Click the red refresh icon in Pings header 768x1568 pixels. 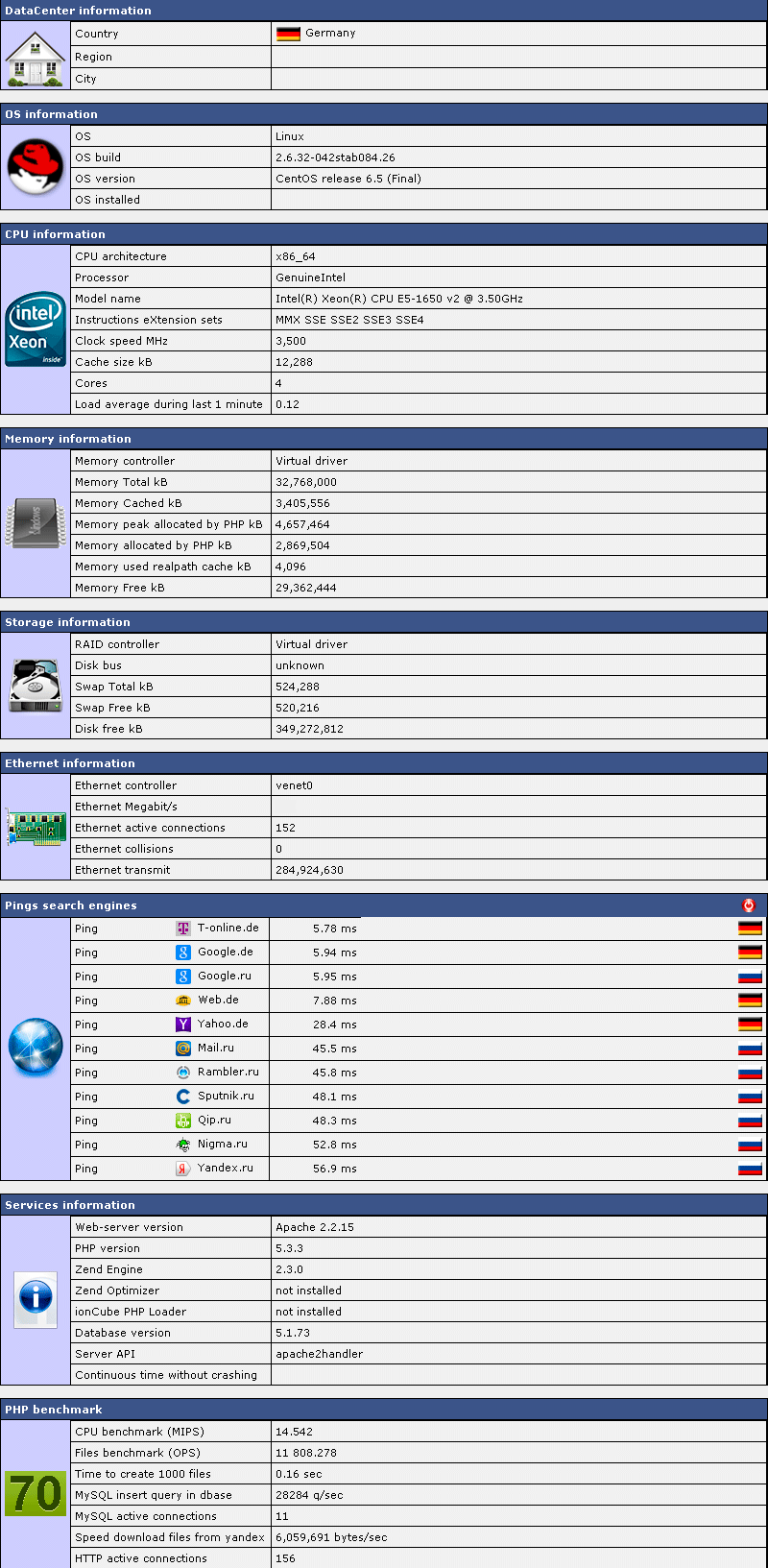click(749, 905)
